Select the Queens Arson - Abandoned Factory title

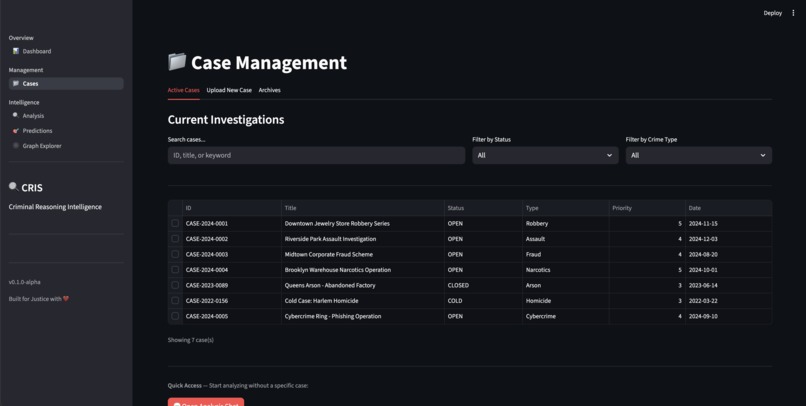point(330,285)
